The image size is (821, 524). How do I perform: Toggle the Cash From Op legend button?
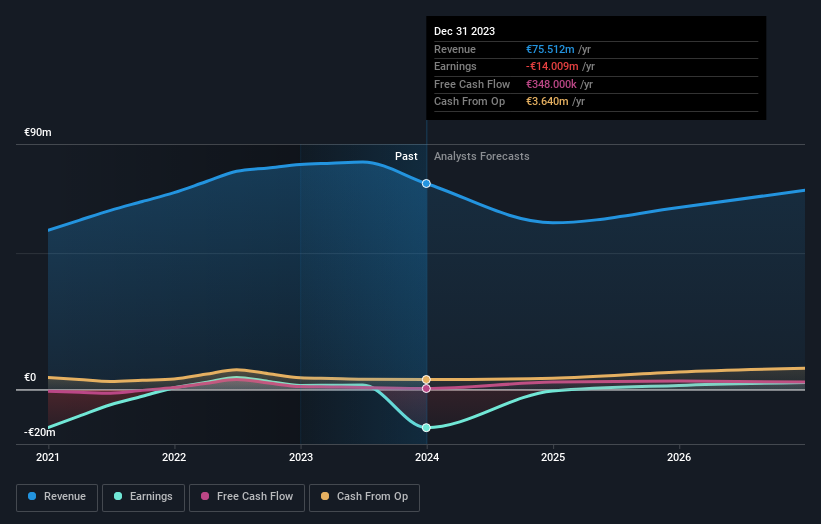pyautogui.click(x=364, y=497)
